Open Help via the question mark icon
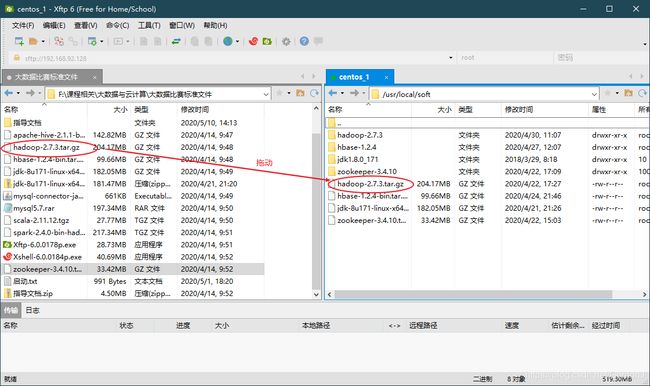 click(x=304, y=41)
